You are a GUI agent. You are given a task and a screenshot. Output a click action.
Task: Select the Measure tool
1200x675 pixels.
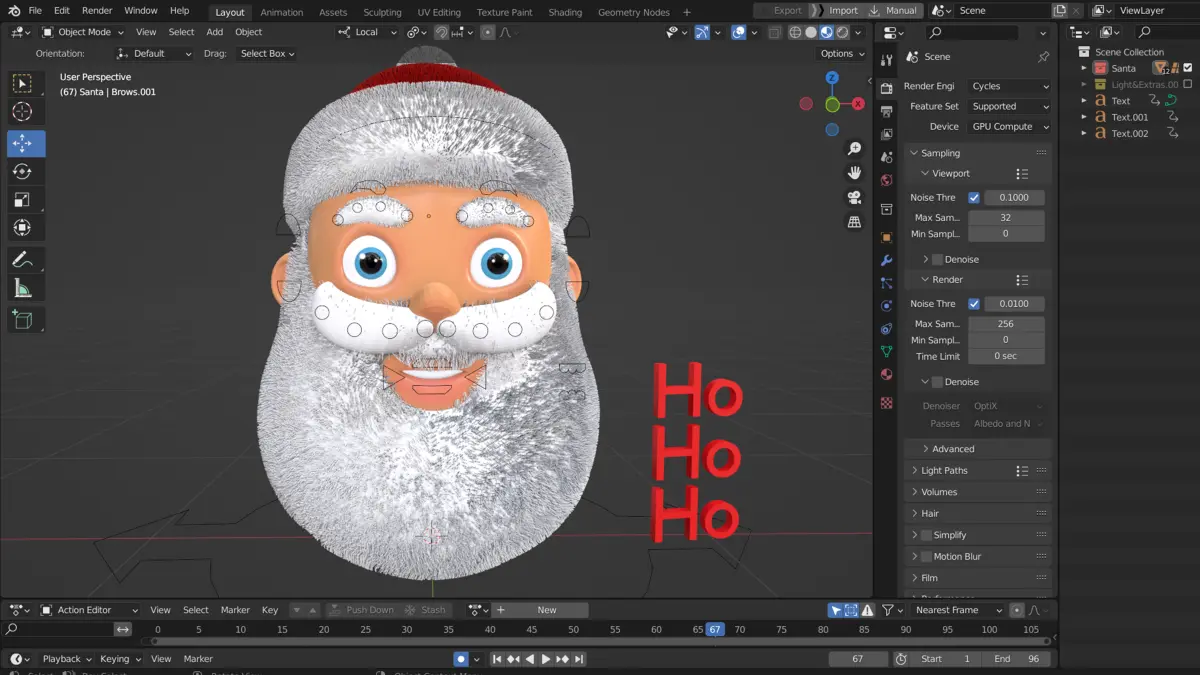click(22, 289)
